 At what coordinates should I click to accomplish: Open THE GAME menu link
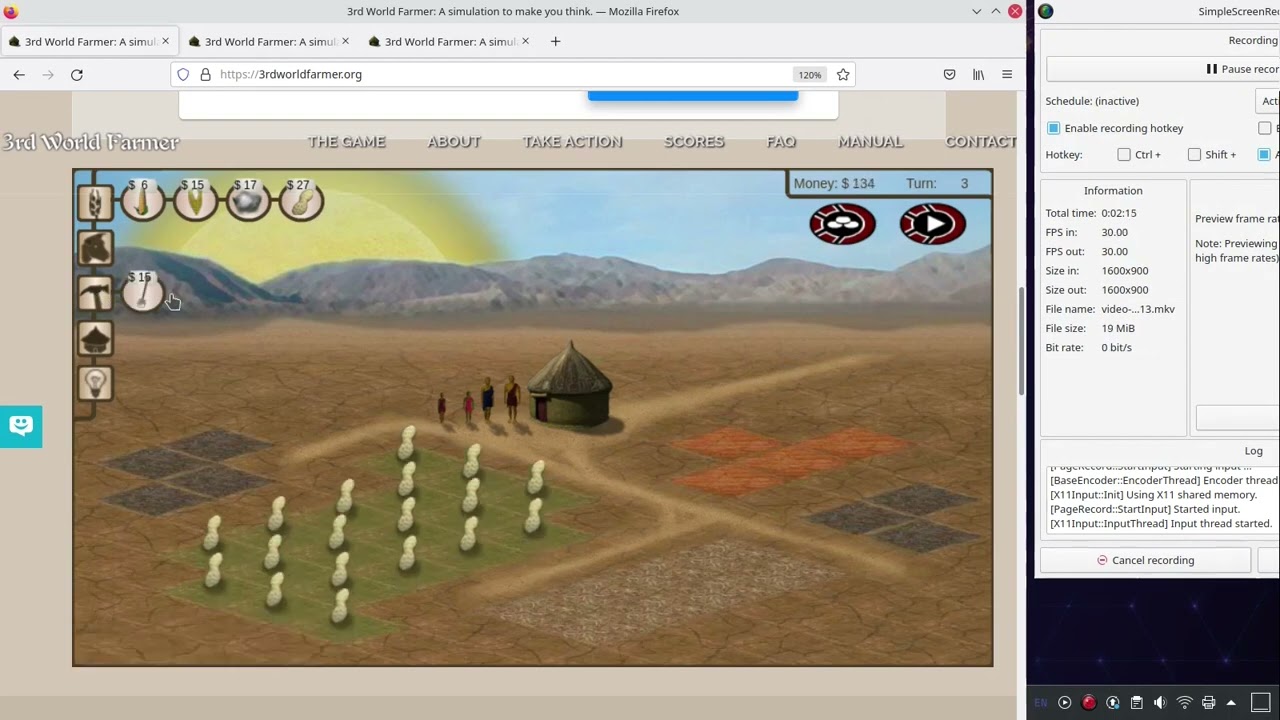click(x=346, y=141)
